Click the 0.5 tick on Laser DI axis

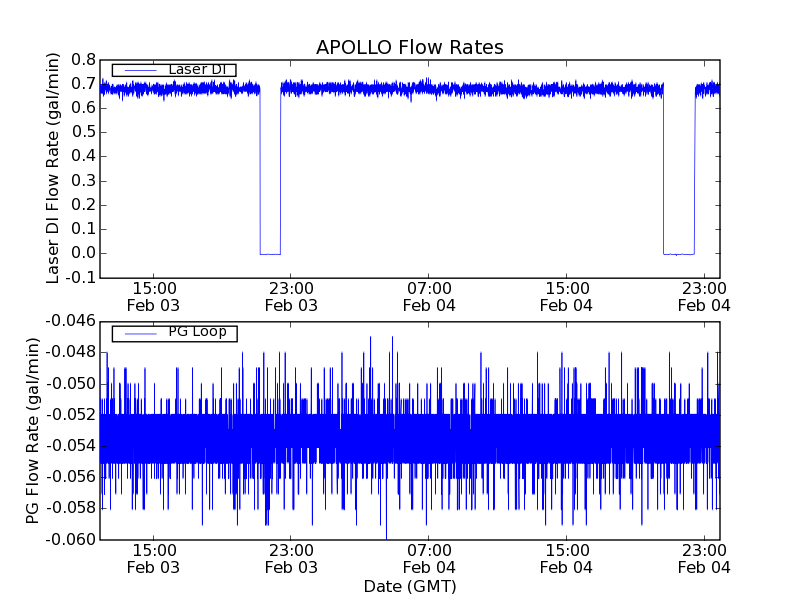(84, 132)
